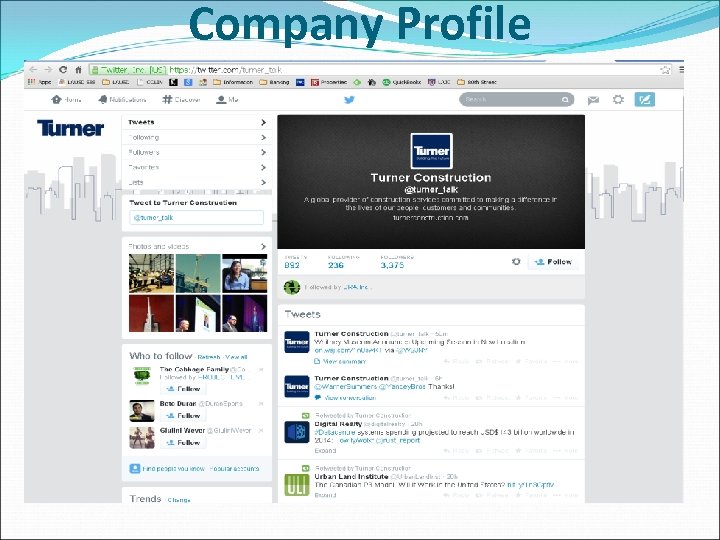
Task: Click Turner Construction profile avatar
Action: click(x=431, y=151)
